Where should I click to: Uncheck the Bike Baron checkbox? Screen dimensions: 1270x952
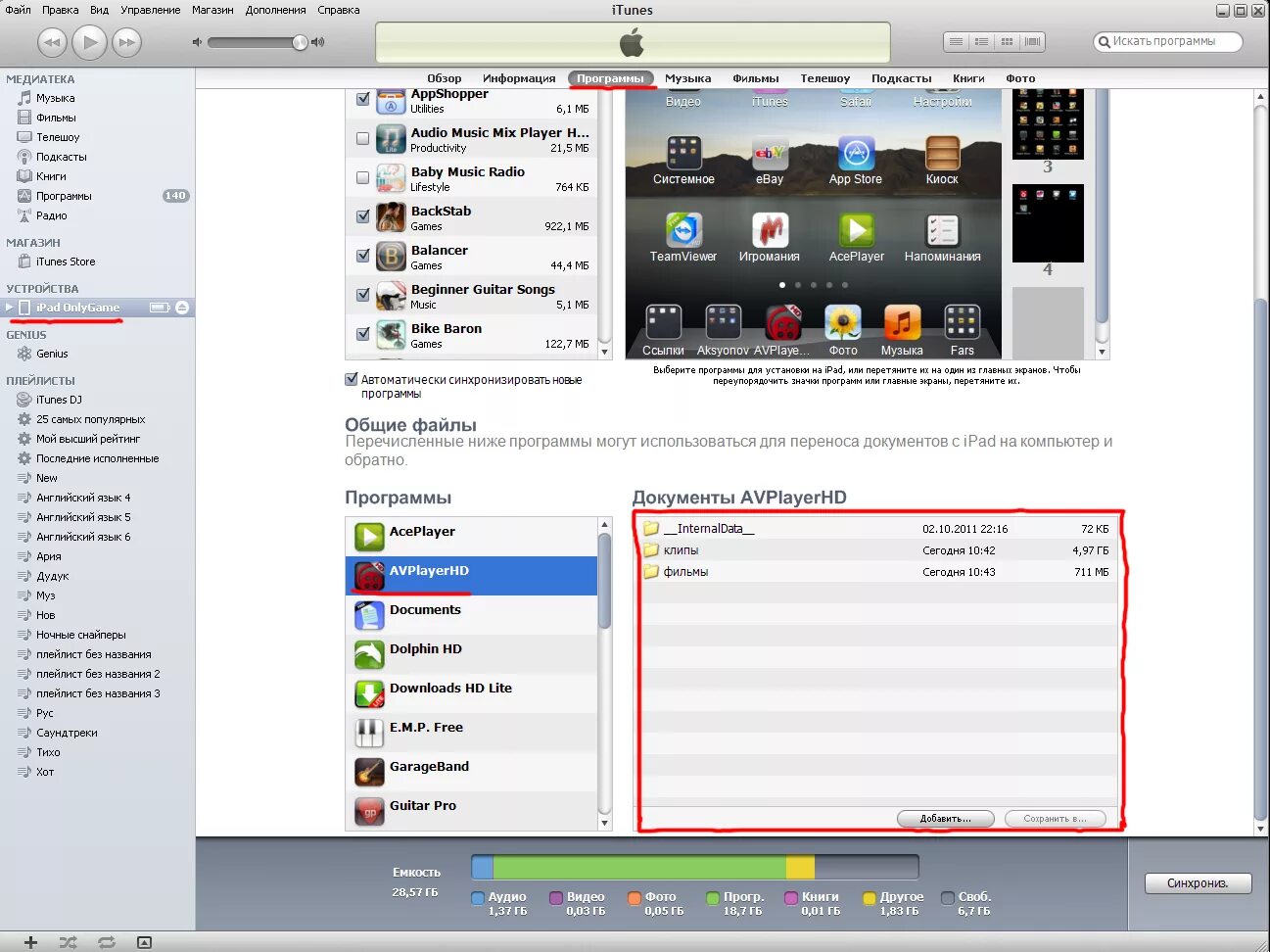pyautogui.click(x=363, y=334)
